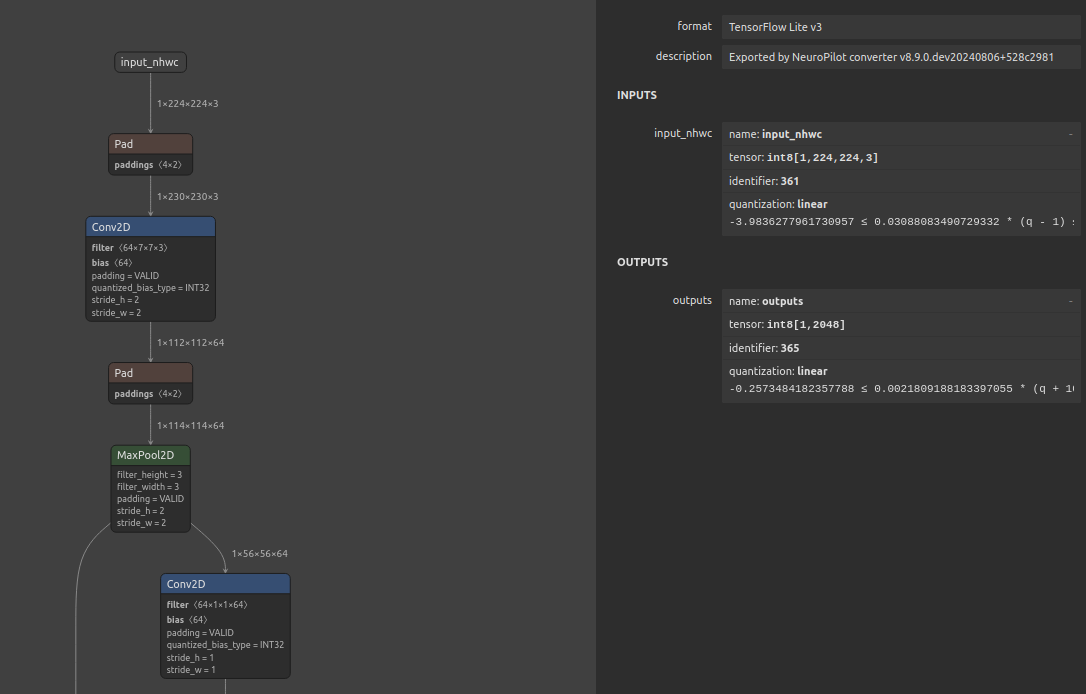
Task: Click the filter 64×1×1×64 attribute
Action: pyautogui.click(x=206, y=605)
